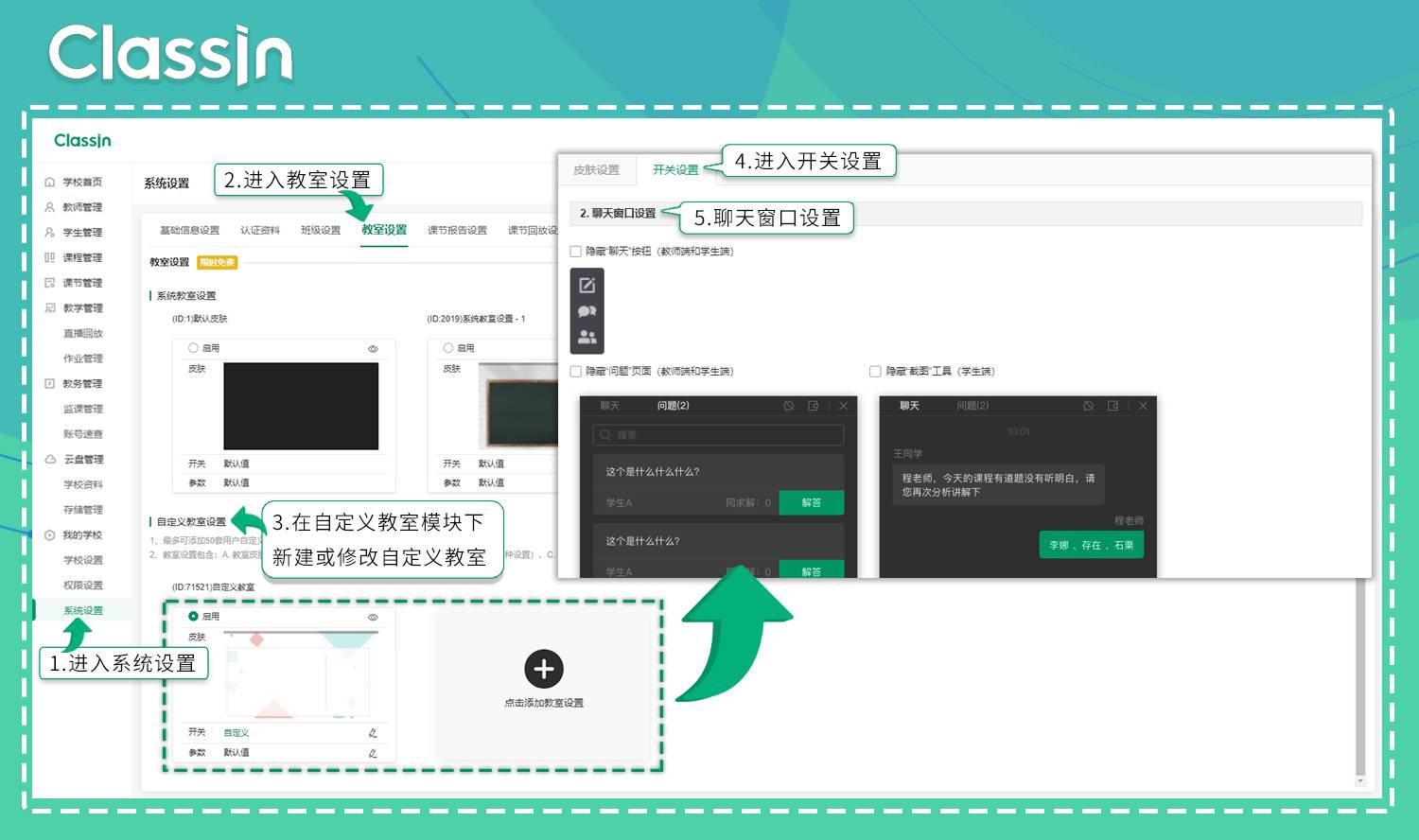Open 学生管理 in the sidebar

[x=82, y=232]
